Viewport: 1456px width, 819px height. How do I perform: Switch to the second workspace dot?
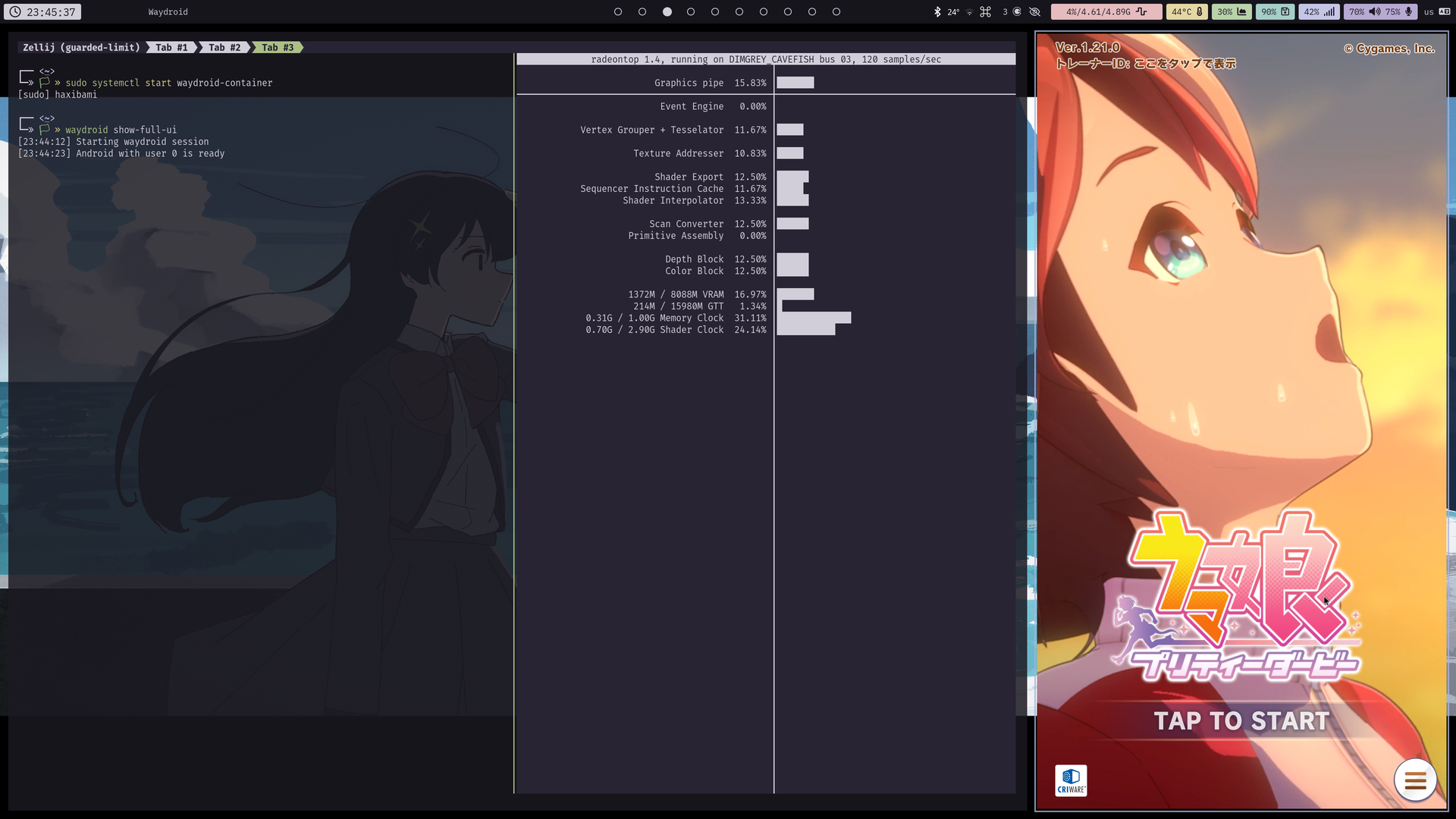[642, 11]
